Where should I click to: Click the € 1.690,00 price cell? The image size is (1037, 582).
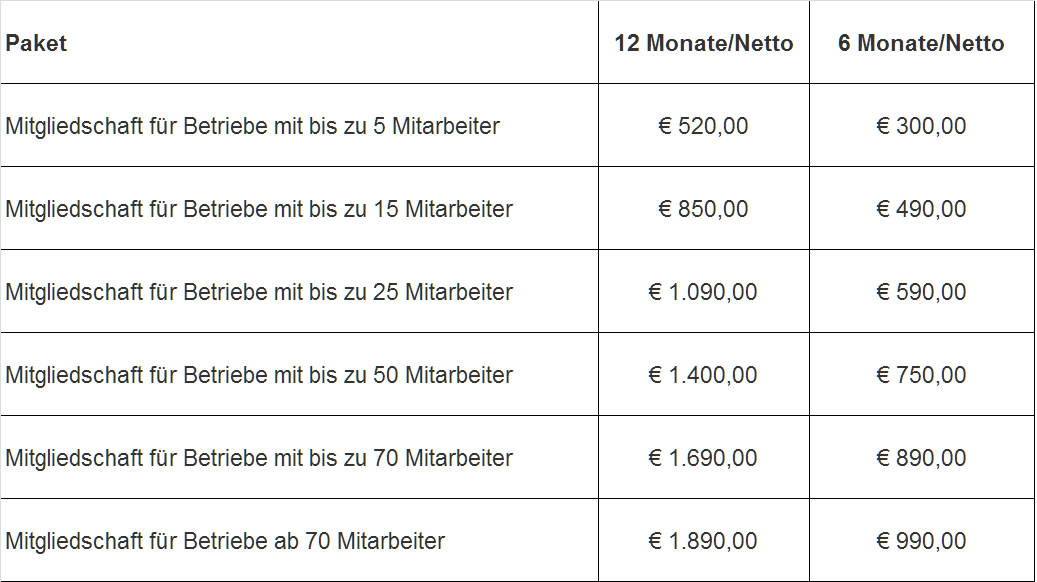pyautogui.click(x=704, y=458)
